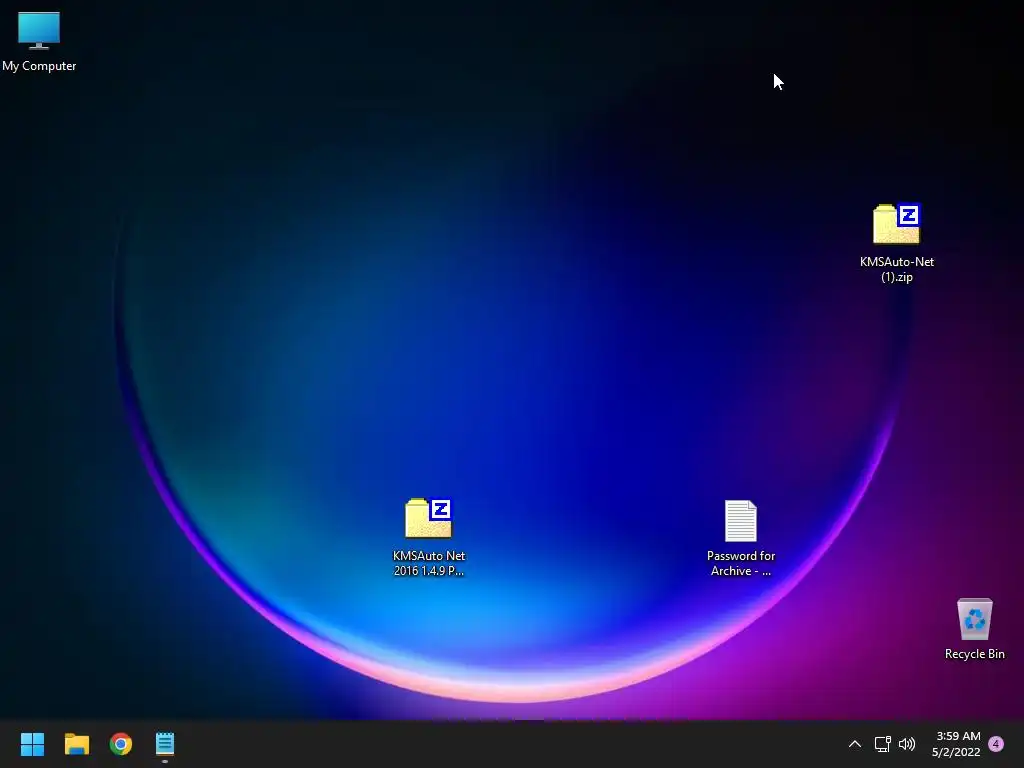Viewport: 1024px width, 768px height.
Task: Select the Password for Archive text file icon
Action: point(741,520)
